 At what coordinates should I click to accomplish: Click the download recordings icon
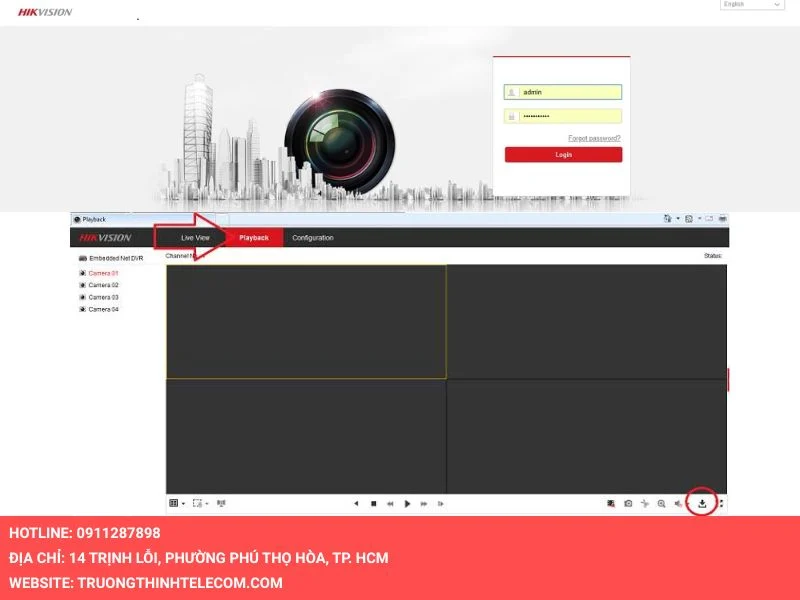coord(702,504)
